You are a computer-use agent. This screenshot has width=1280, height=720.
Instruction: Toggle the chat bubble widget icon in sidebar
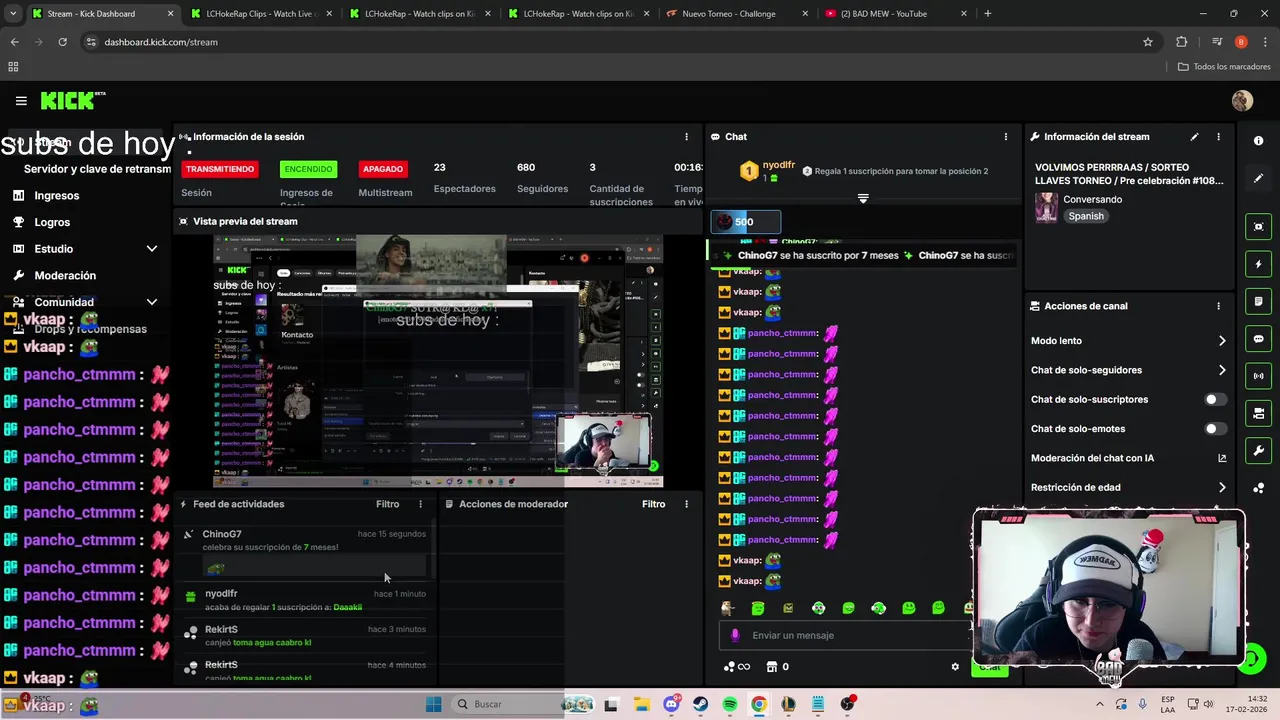click(1258, 339)
